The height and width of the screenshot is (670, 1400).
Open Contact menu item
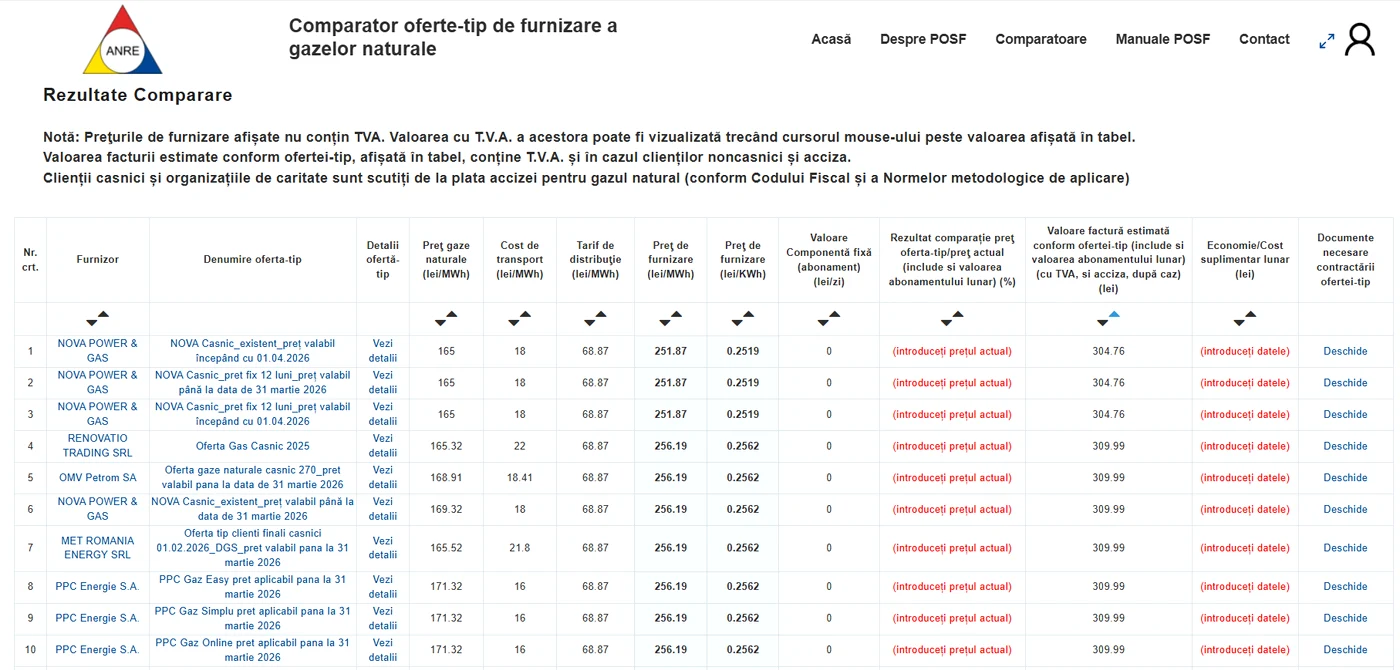tap(1264, 39)
